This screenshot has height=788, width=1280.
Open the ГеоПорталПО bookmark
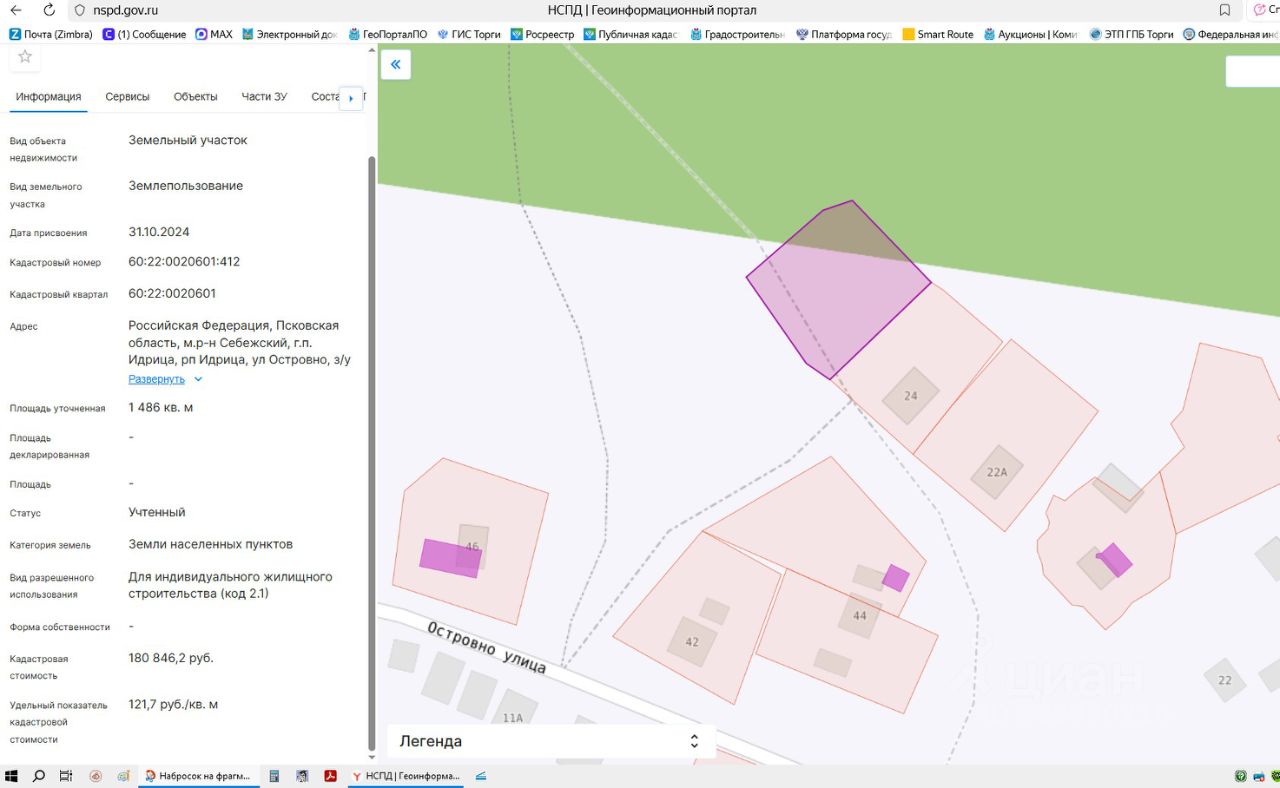click(387, 34)
